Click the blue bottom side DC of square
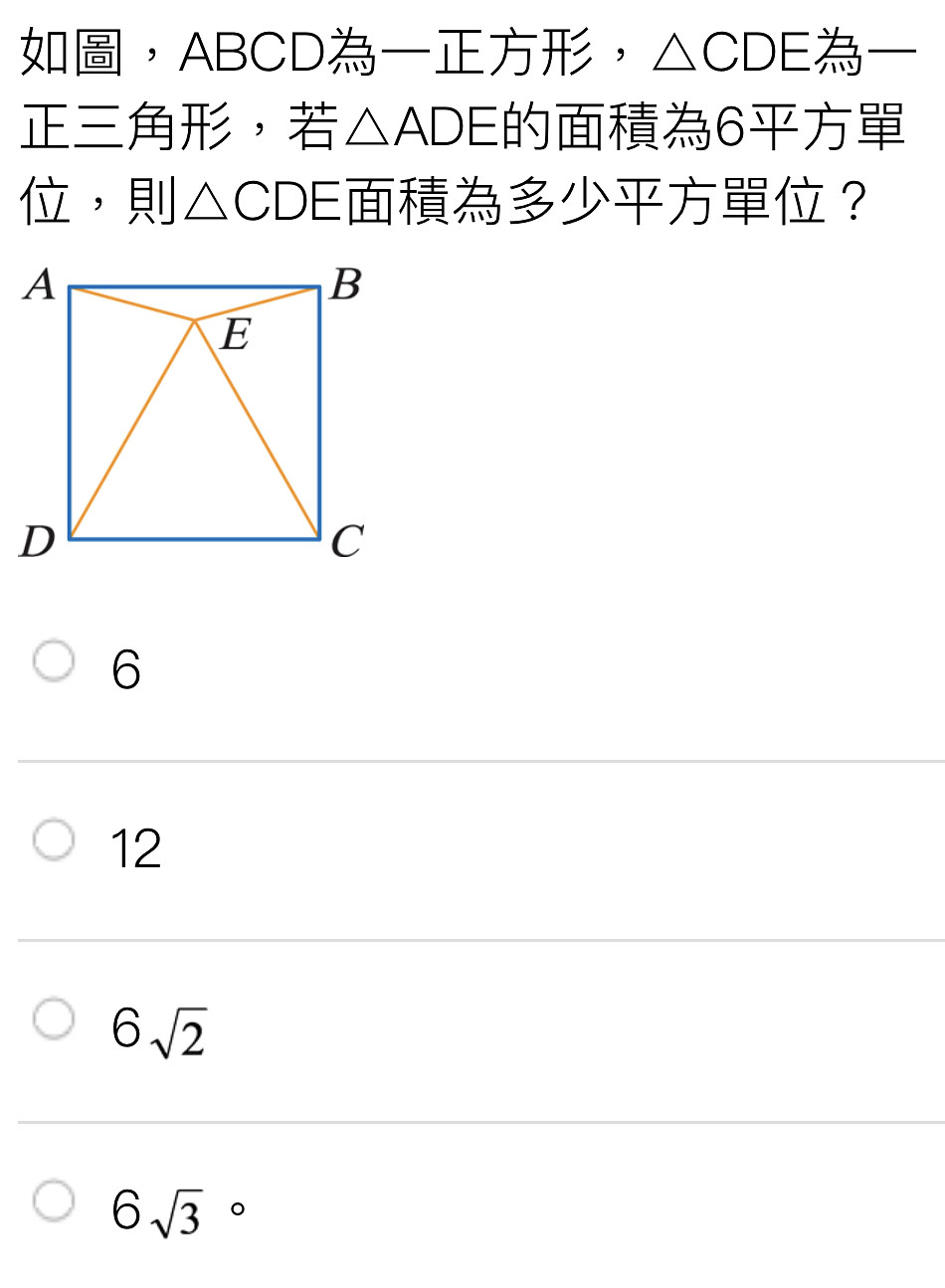 coord(195,539)
